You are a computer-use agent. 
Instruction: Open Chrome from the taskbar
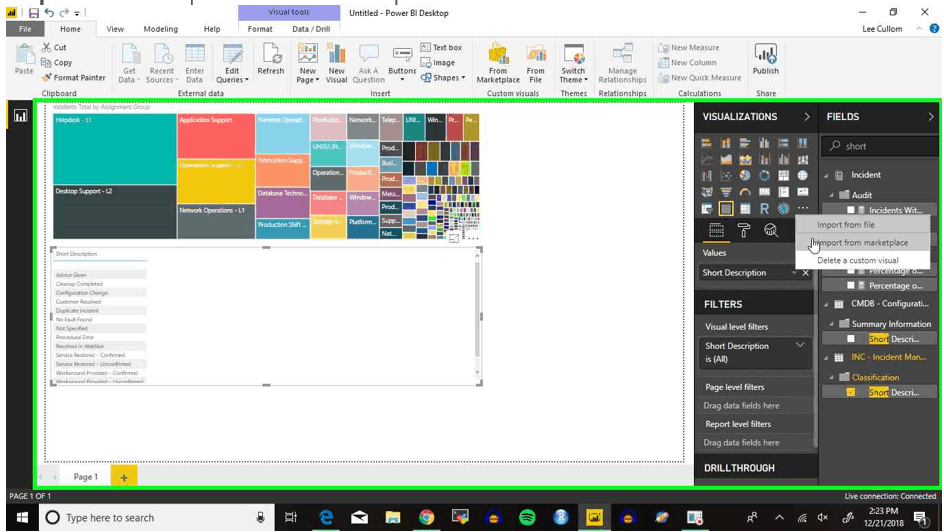[426, 518]
